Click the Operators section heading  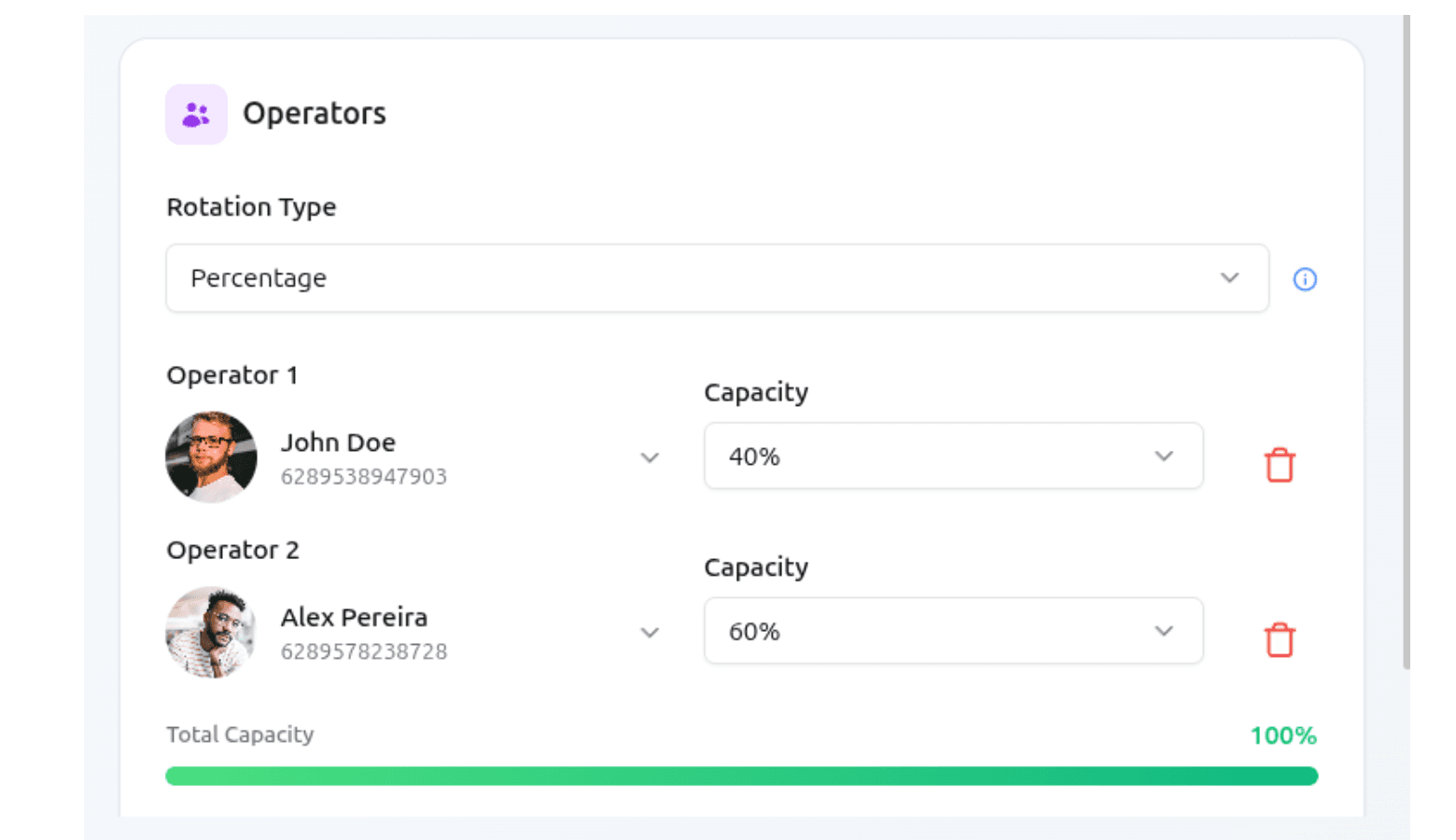[x=314, y=114]
